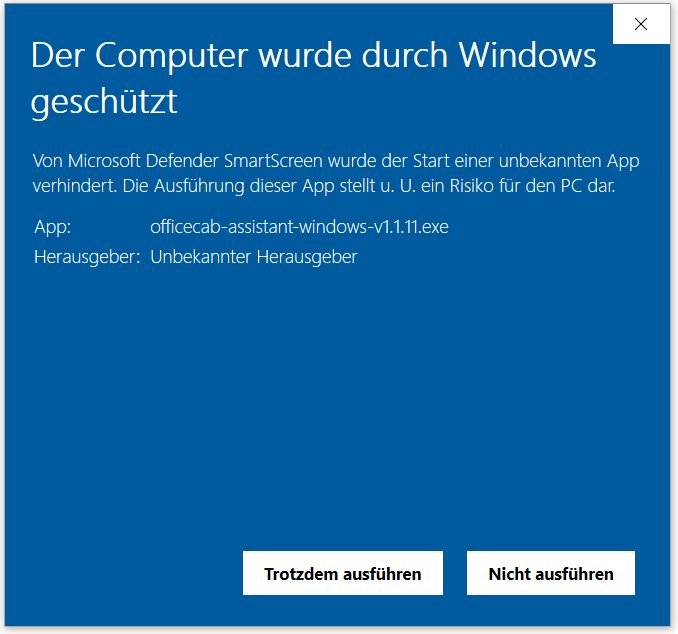Image resolution: width=678 pixels, height=634 pixels.
Task: Choose 'Nicht ausführen' to block the app
Action: [551, 573]
